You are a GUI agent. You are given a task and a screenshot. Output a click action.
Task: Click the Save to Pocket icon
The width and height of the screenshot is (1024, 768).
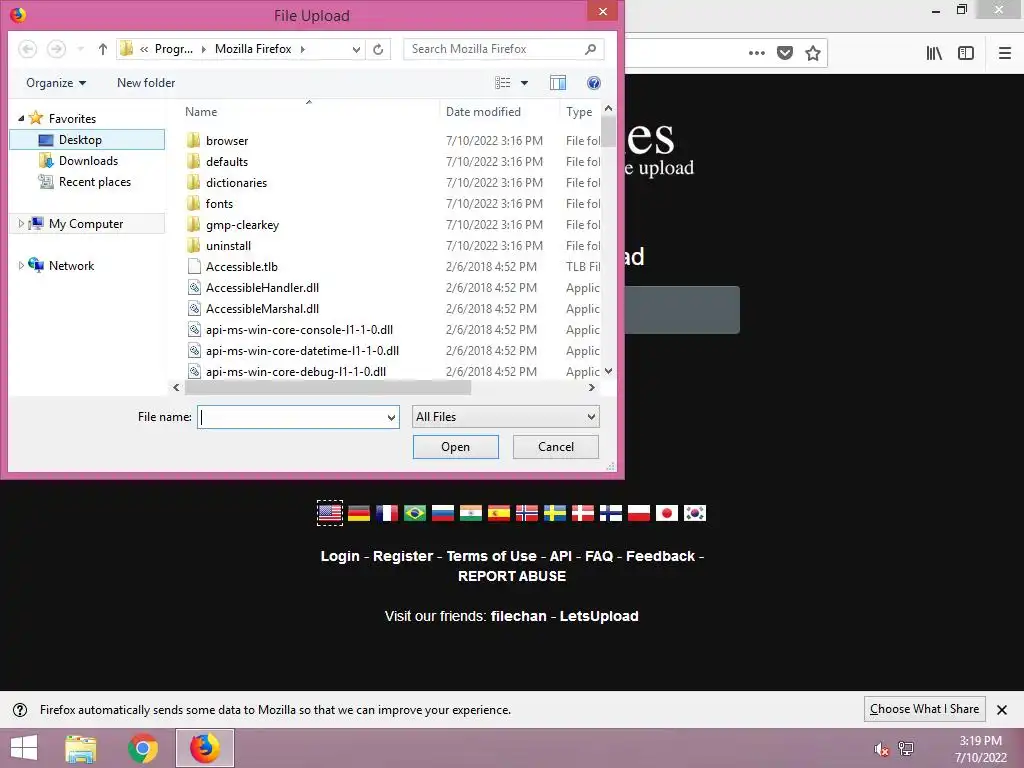(x=785, y=53)
